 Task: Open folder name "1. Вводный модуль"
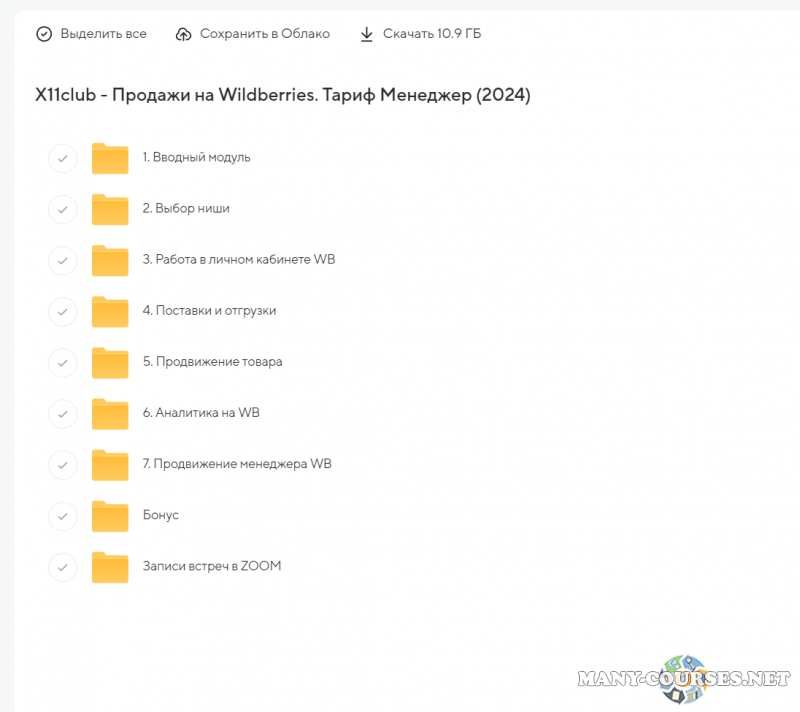[x=196, y=157]
